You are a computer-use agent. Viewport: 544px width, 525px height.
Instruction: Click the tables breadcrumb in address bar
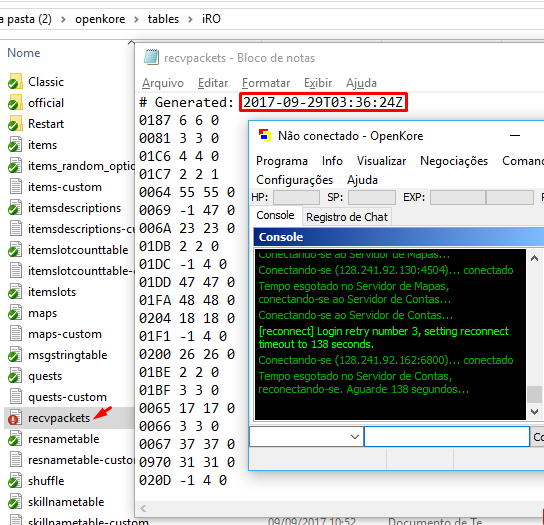click(x=163, y=19)
